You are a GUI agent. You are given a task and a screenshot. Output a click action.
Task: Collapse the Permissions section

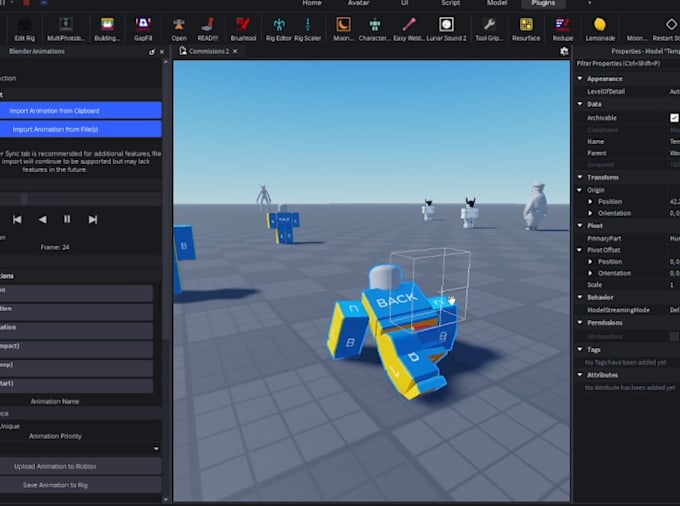pos(580,322)
